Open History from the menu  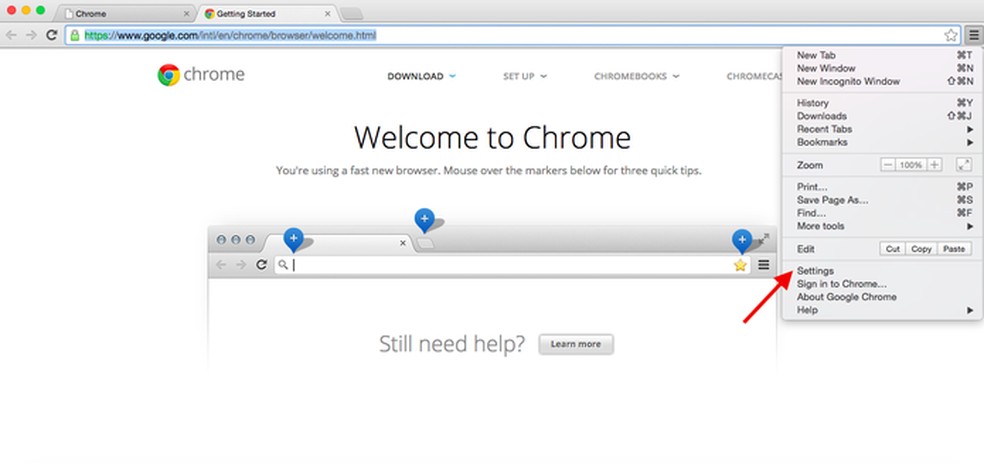[882, 103]
